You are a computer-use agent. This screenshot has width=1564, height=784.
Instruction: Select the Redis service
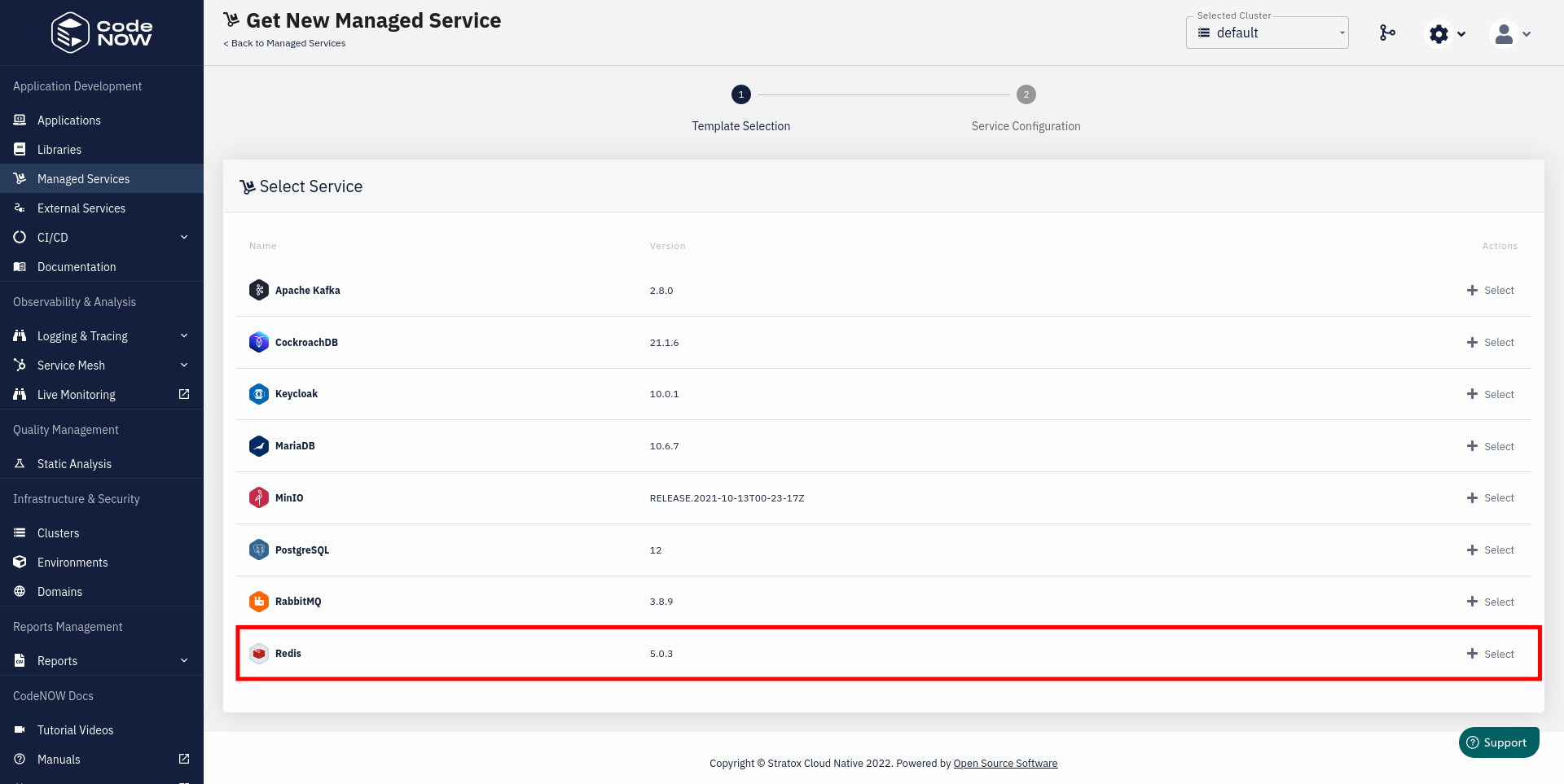point(1490,654)
